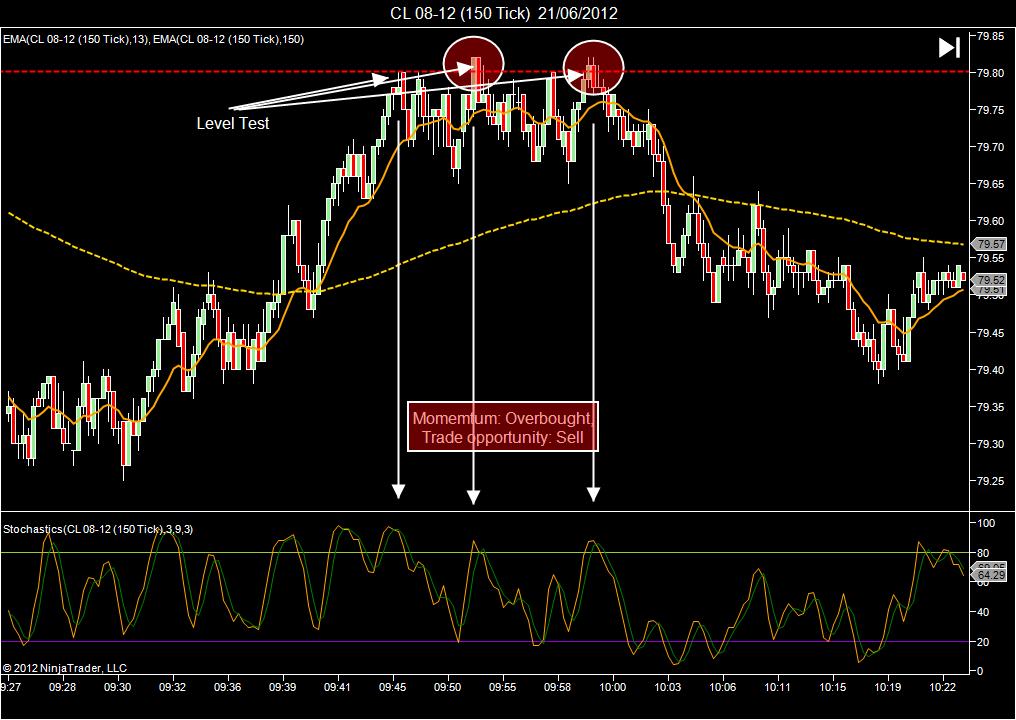Click the 10:00 time axis label

pos(612,687)
